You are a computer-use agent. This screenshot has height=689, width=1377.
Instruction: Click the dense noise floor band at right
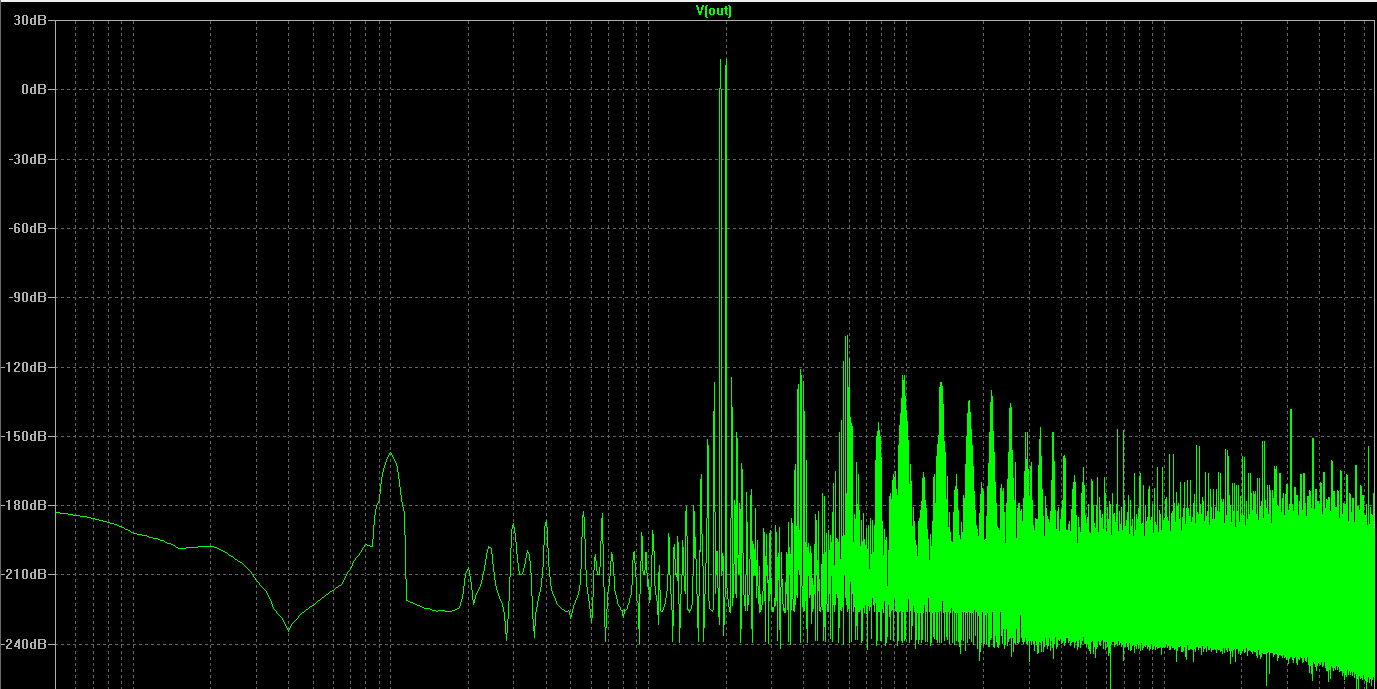pos(1200,570)
